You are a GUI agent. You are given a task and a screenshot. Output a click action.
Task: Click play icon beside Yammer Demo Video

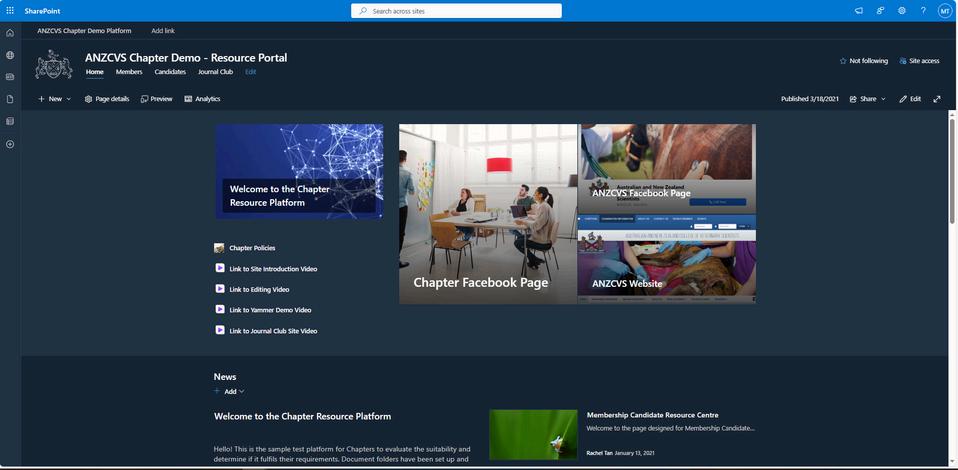[x=220, y=310]
